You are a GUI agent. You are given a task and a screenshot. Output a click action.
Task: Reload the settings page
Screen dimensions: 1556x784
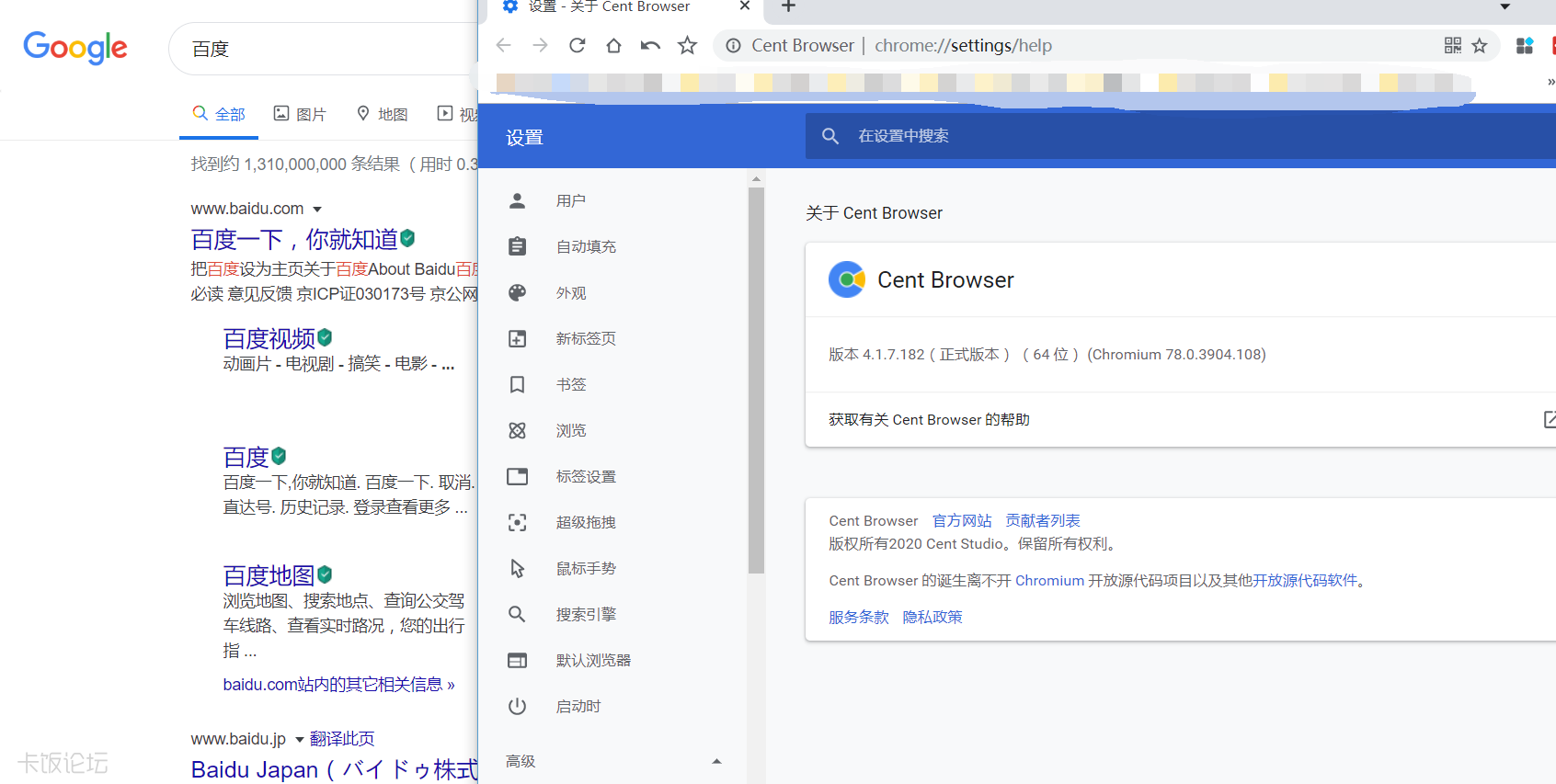coord(577,45)
